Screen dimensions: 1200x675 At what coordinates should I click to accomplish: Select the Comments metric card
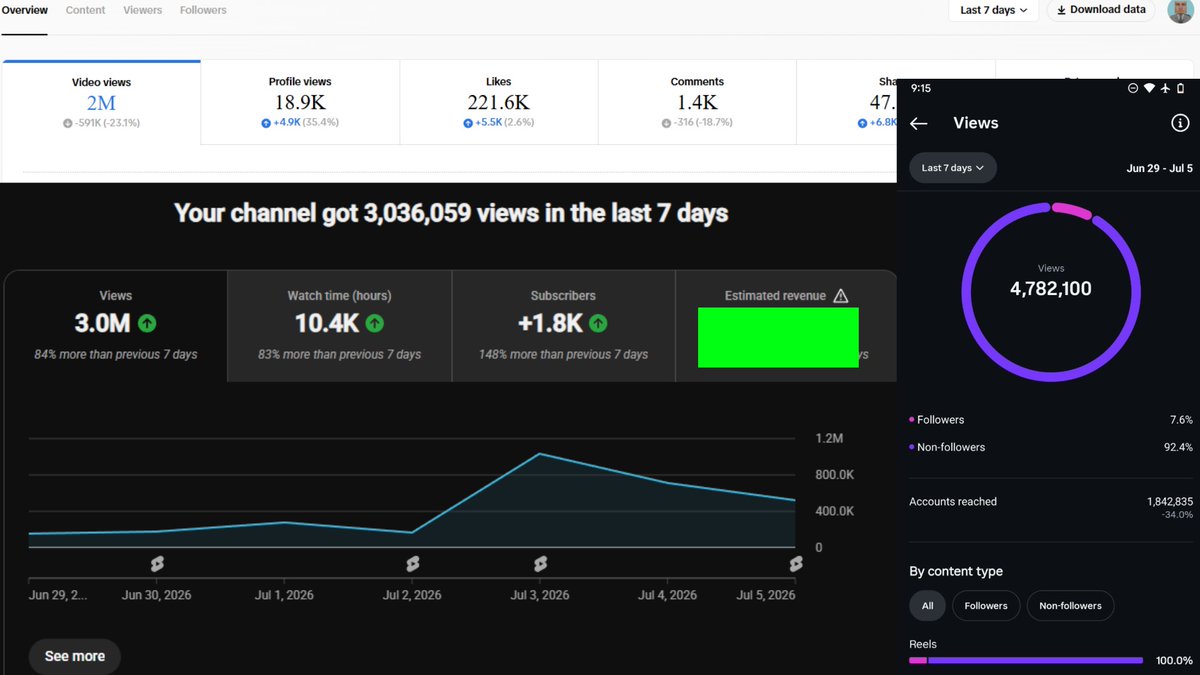(x=697, y=103)
